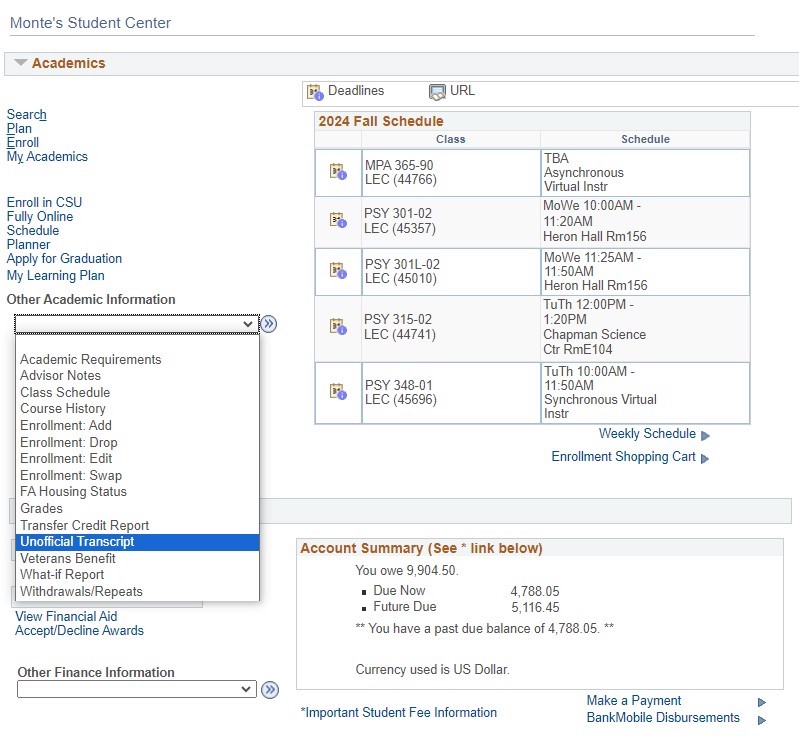799x746 pixels.
Task: Open the Other Finance Information dropdown
Action: coord(137,689)
